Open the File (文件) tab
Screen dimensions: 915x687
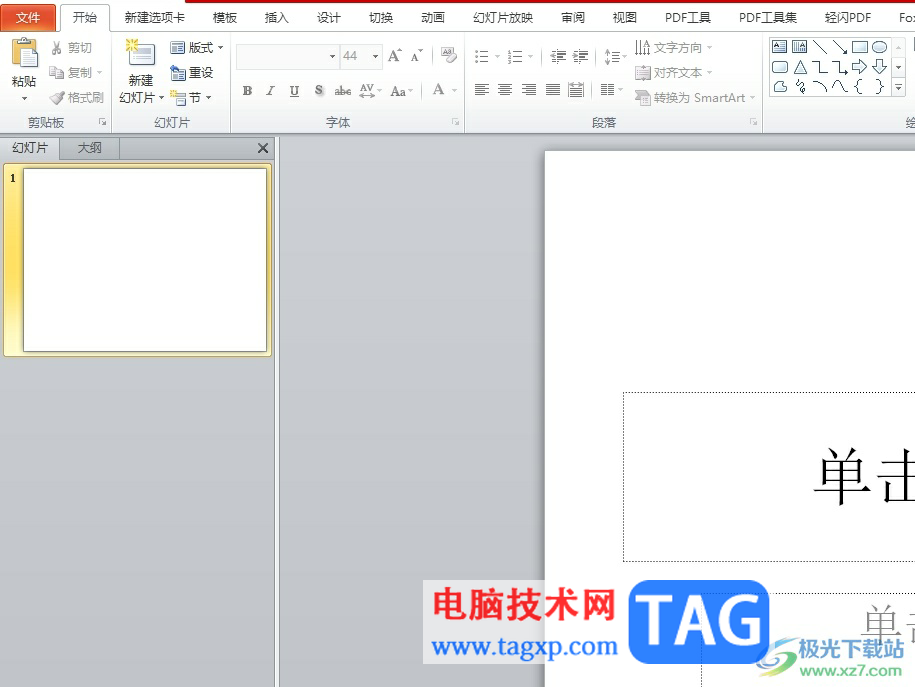coord(28,18)
